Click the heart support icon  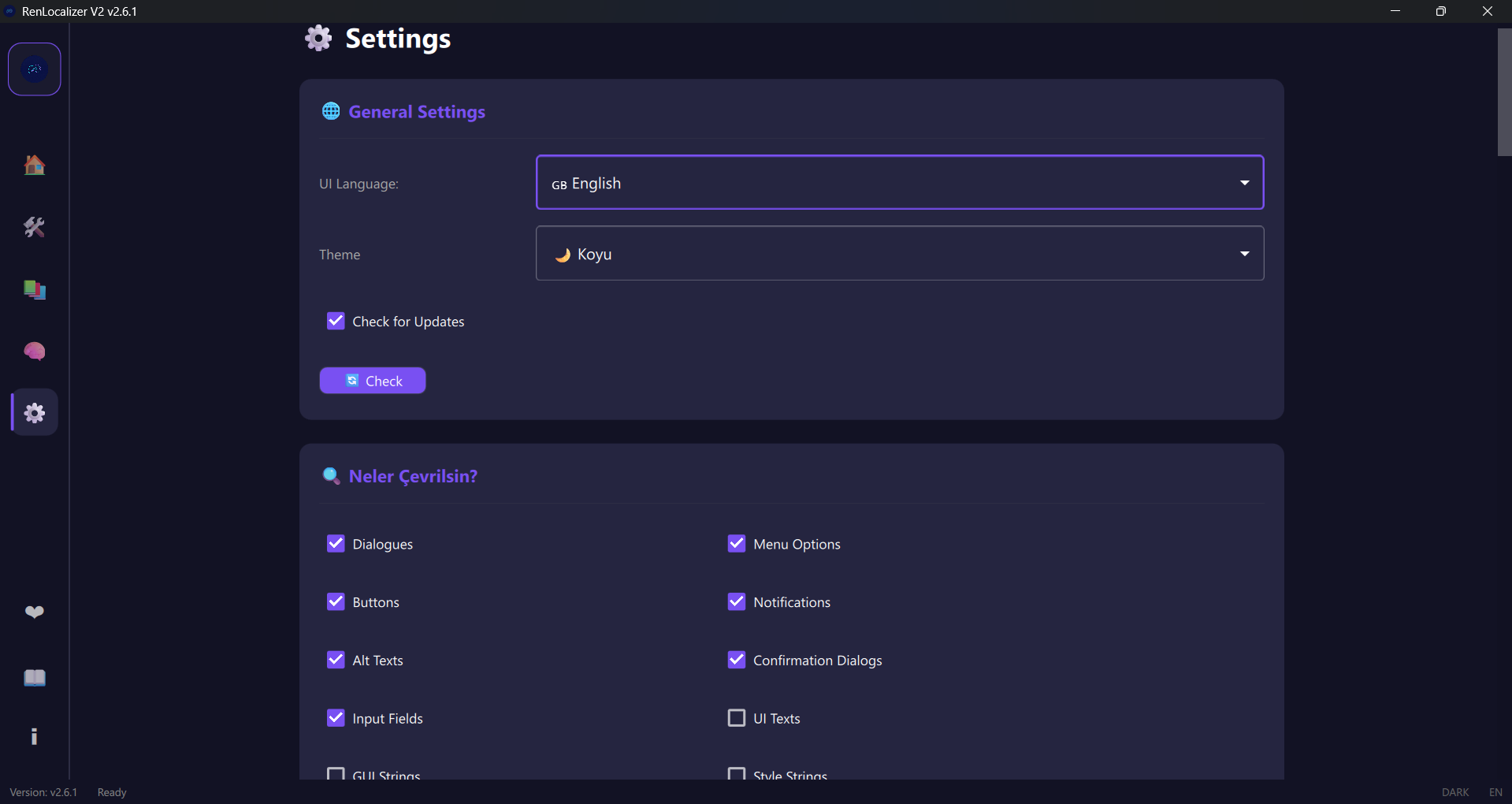click(x=35, y=612)
